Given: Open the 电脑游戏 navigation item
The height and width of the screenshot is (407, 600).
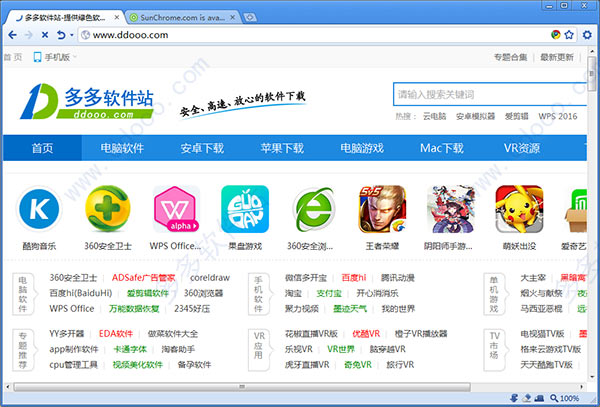Looking at the screenshot, I should point(362,148).
